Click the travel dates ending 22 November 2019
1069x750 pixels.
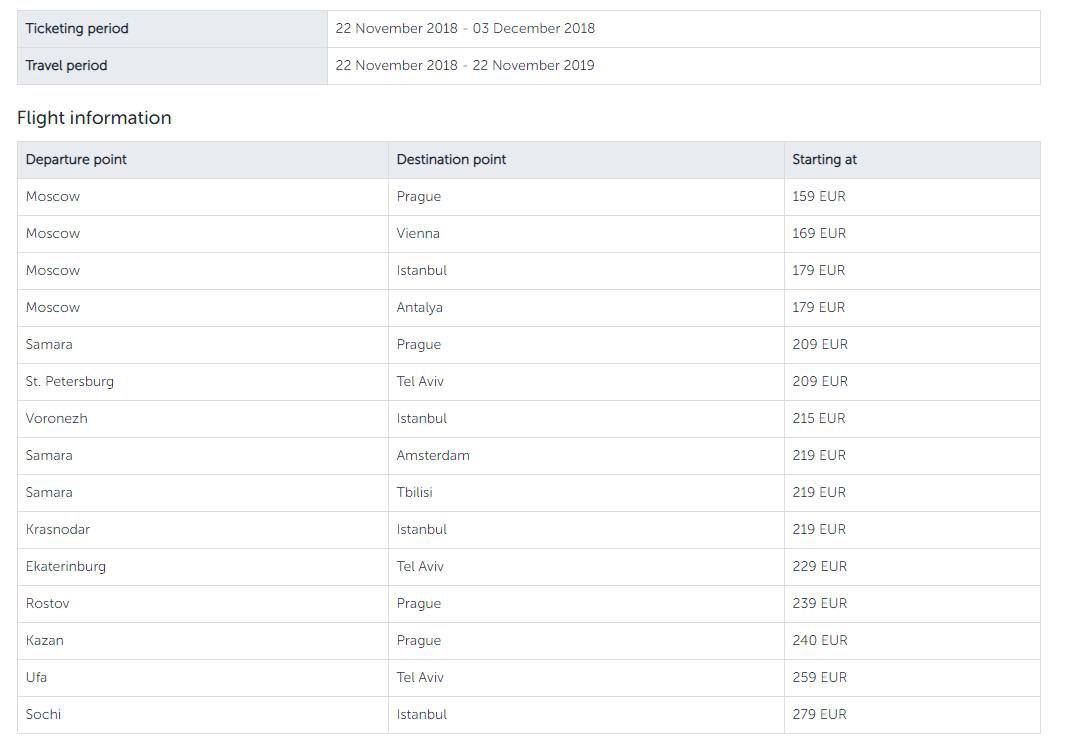[465, 66]
